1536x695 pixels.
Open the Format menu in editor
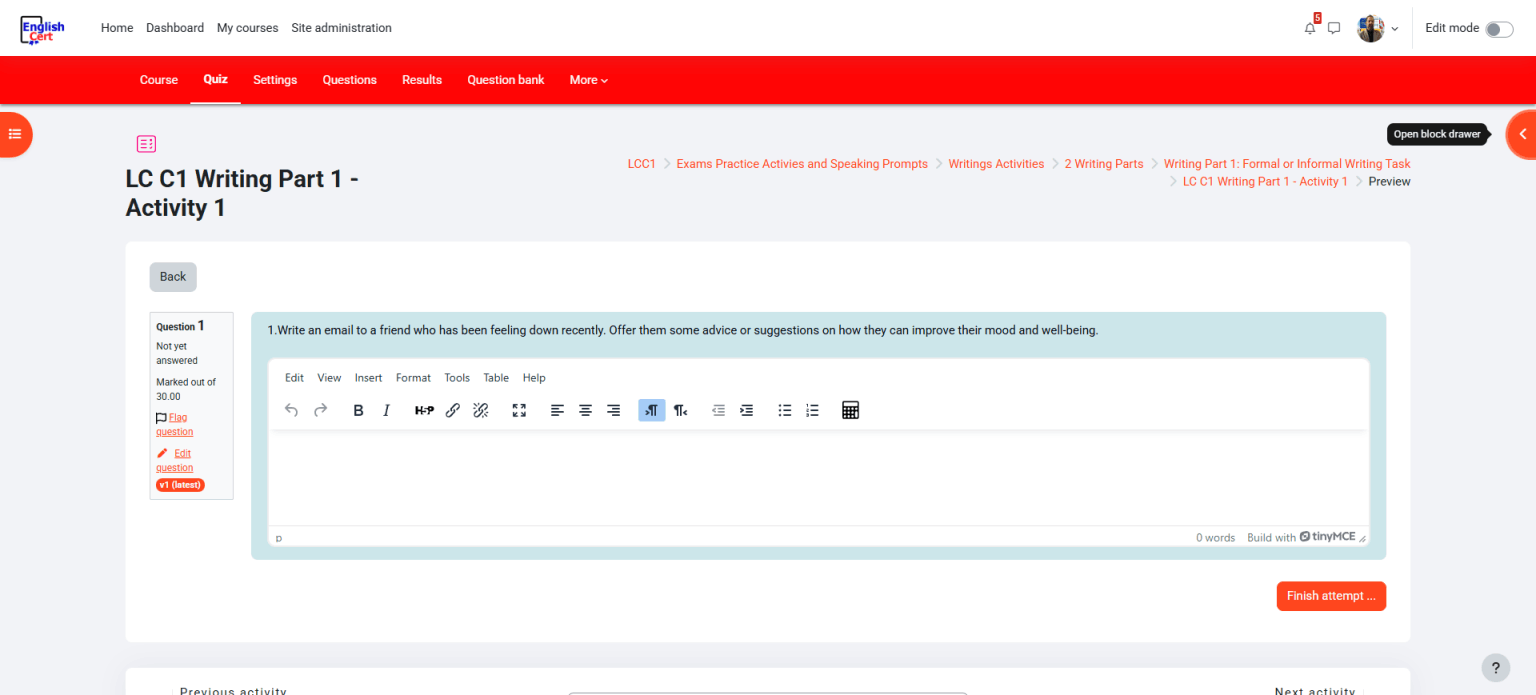coord(413,378)
